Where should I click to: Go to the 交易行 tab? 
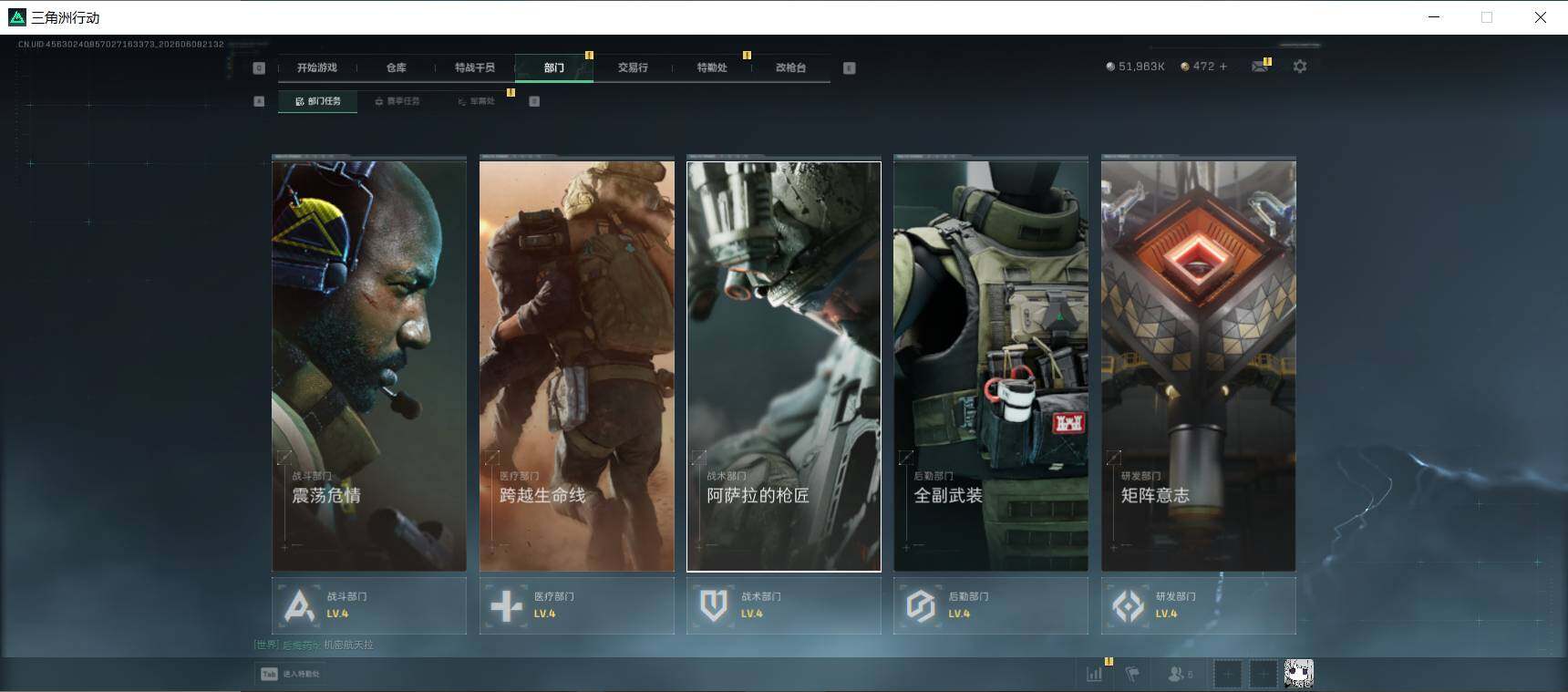pos(633,67)
